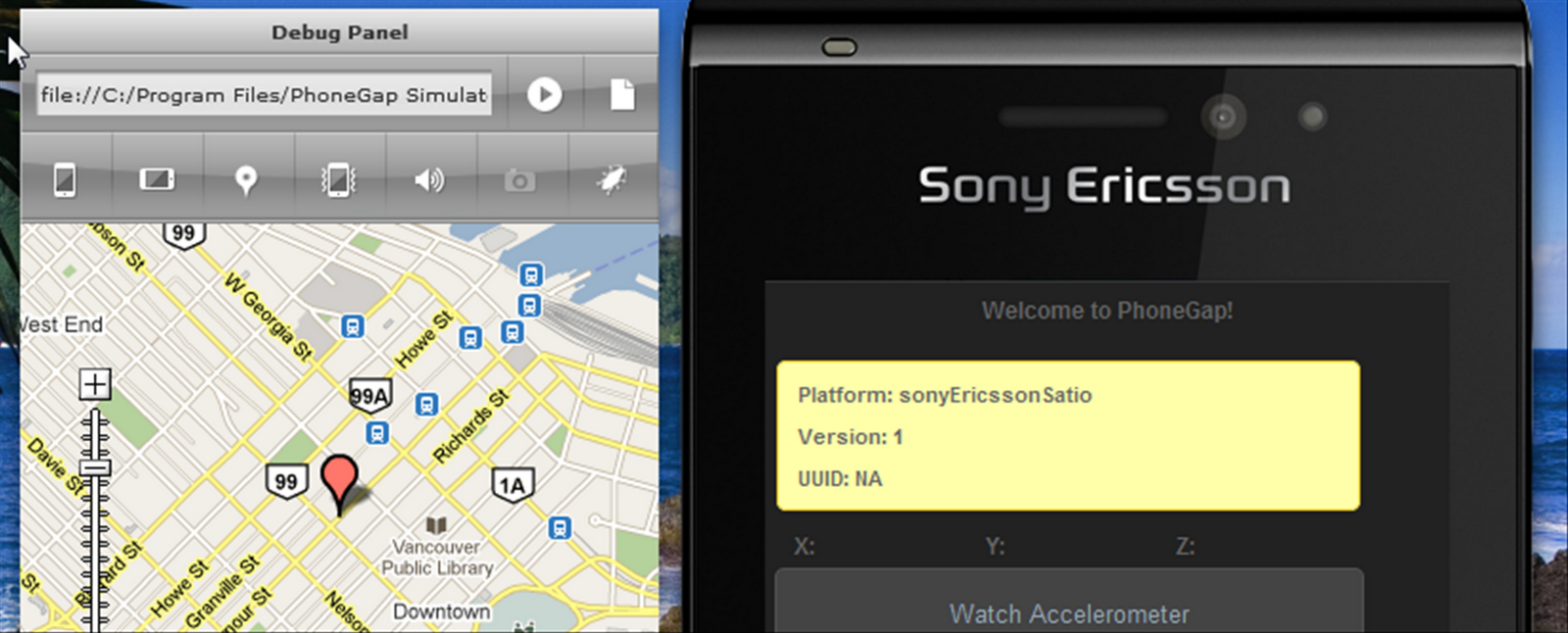Image resolution: width=1568 pixels, height=633 pixels.
Task: Click the transit icon south of 1A shield
Action: pyautogui.click(x=560, y=528)
